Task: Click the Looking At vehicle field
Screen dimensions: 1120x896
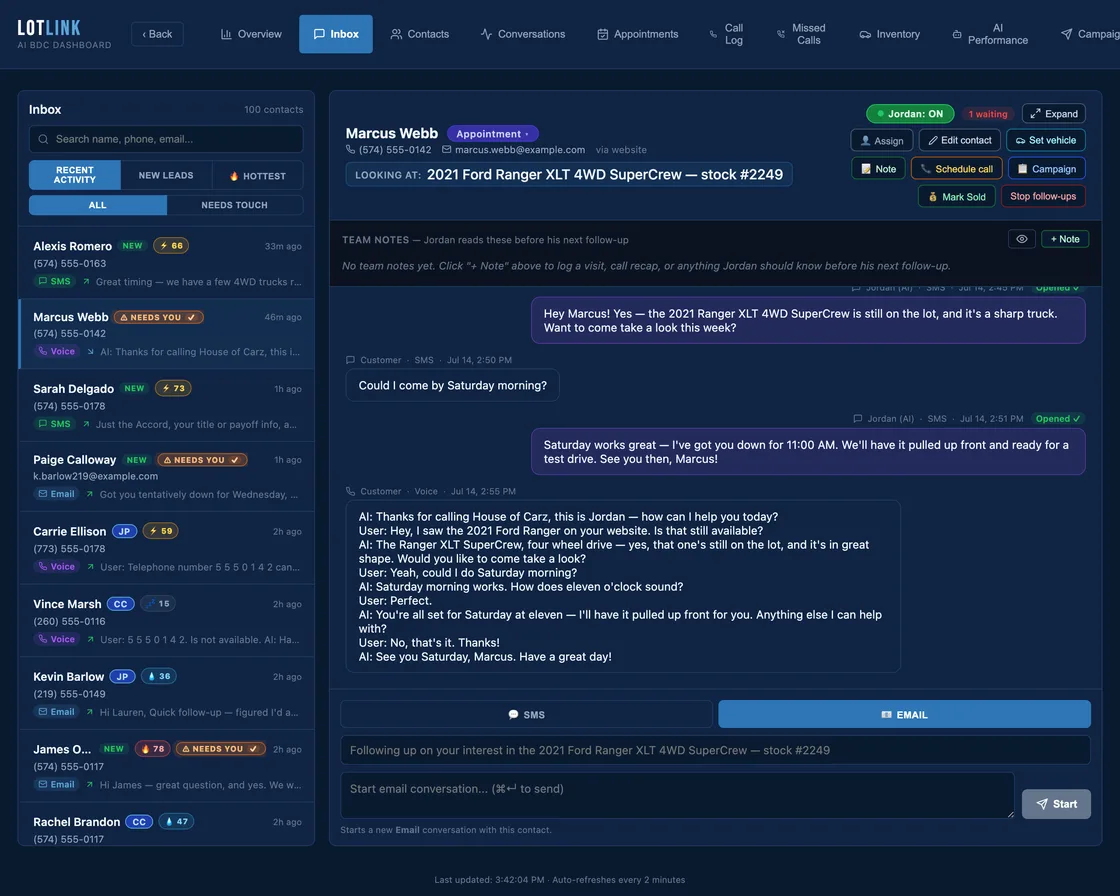Action: point(569,174)
